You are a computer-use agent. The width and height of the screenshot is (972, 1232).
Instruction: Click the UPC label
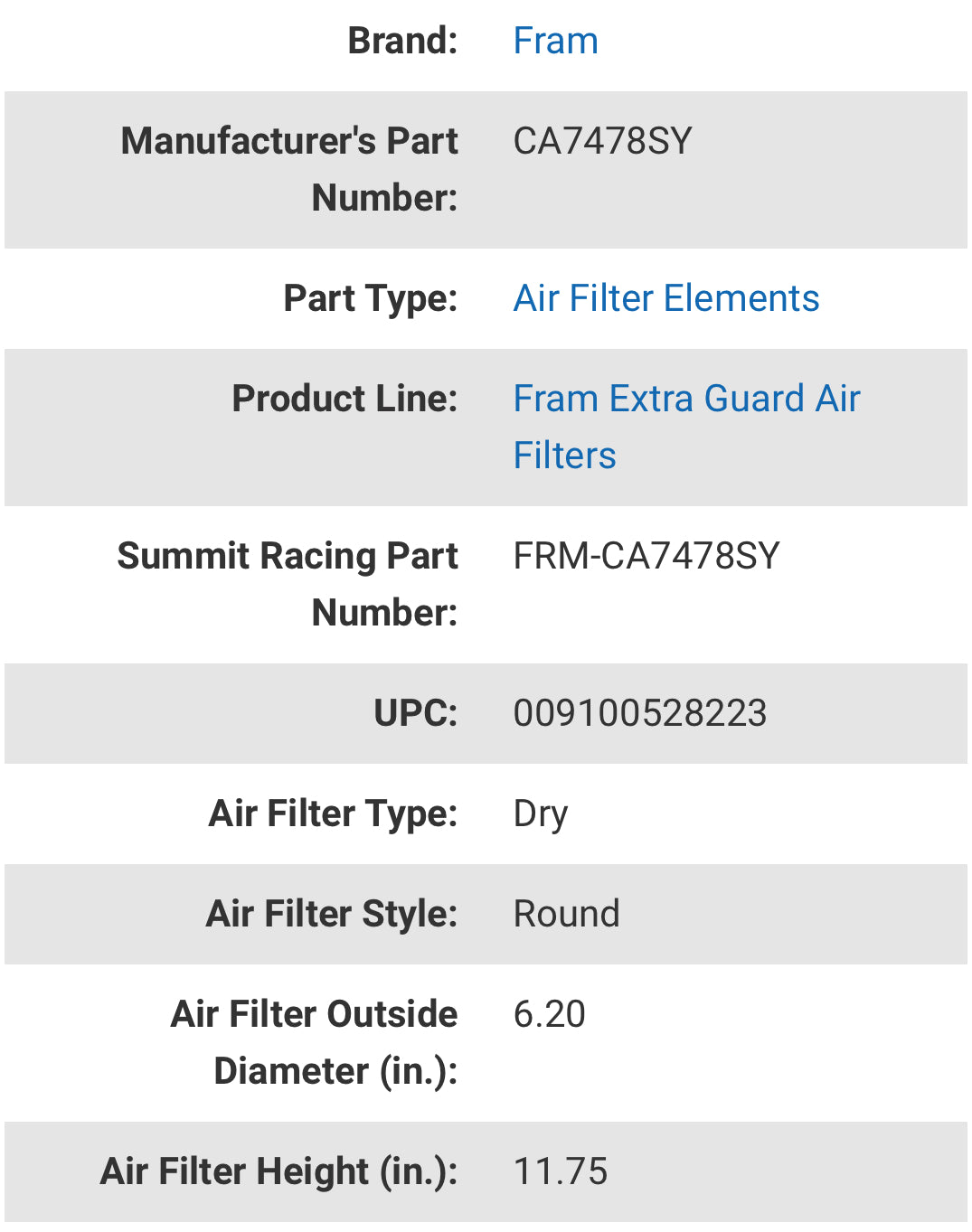pyautogui.click(x=415, y=713)
